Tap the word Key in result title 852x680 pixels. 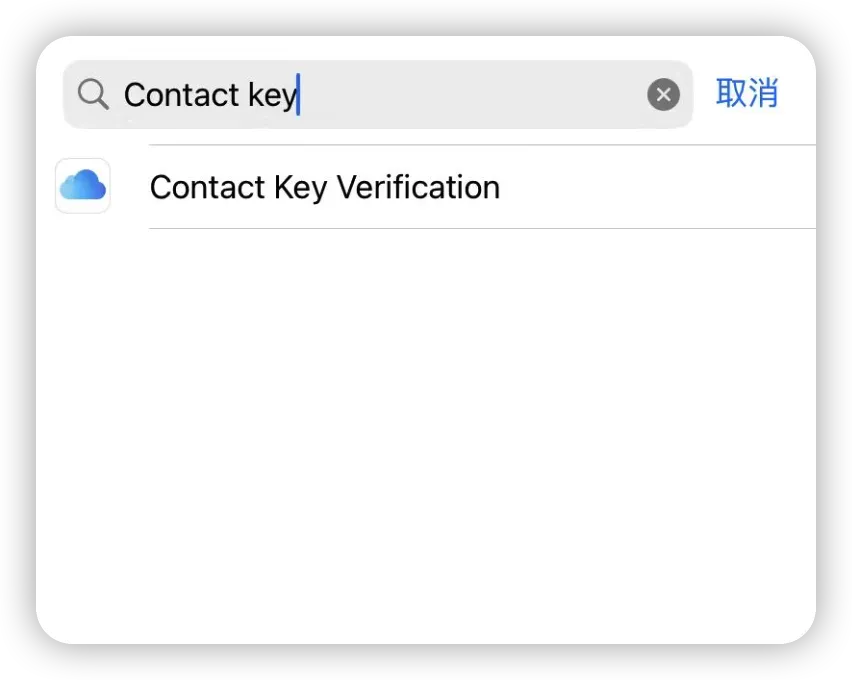(x=300, y=188)
